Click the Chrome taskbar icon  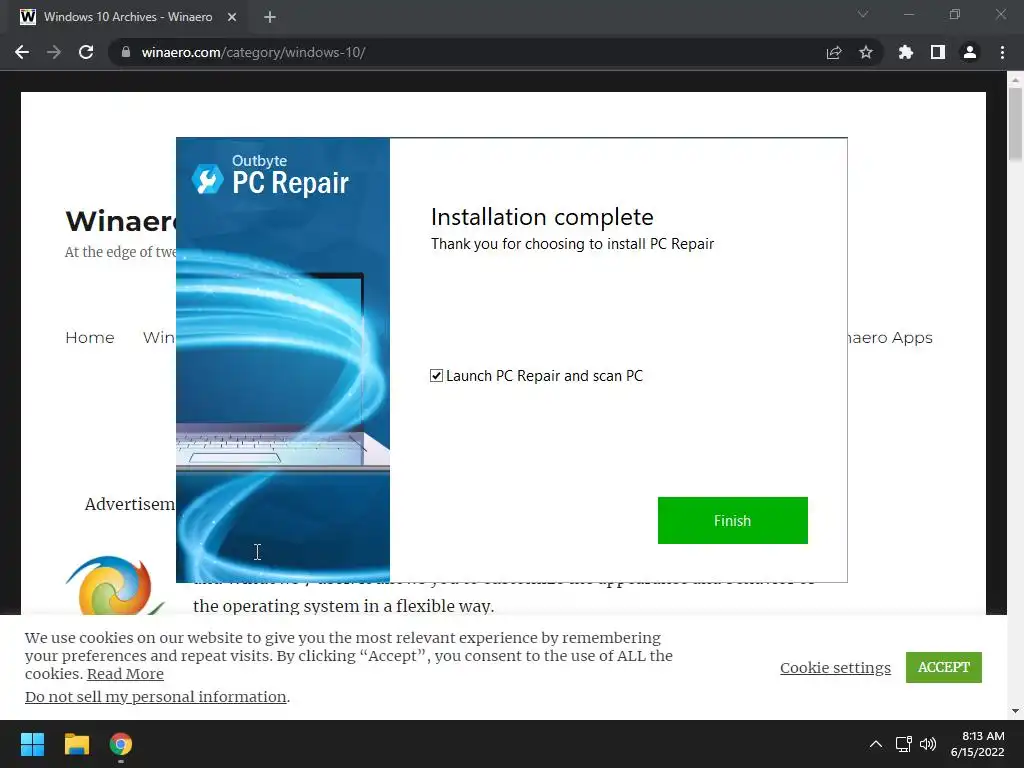[121, 744]
